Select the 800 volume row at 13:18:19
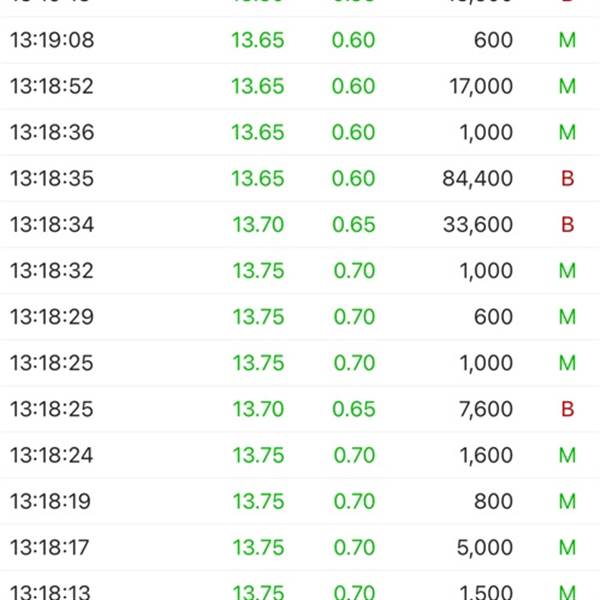This screenshot has height=600, width=600. pyautogui.click(x=300, y=501)
